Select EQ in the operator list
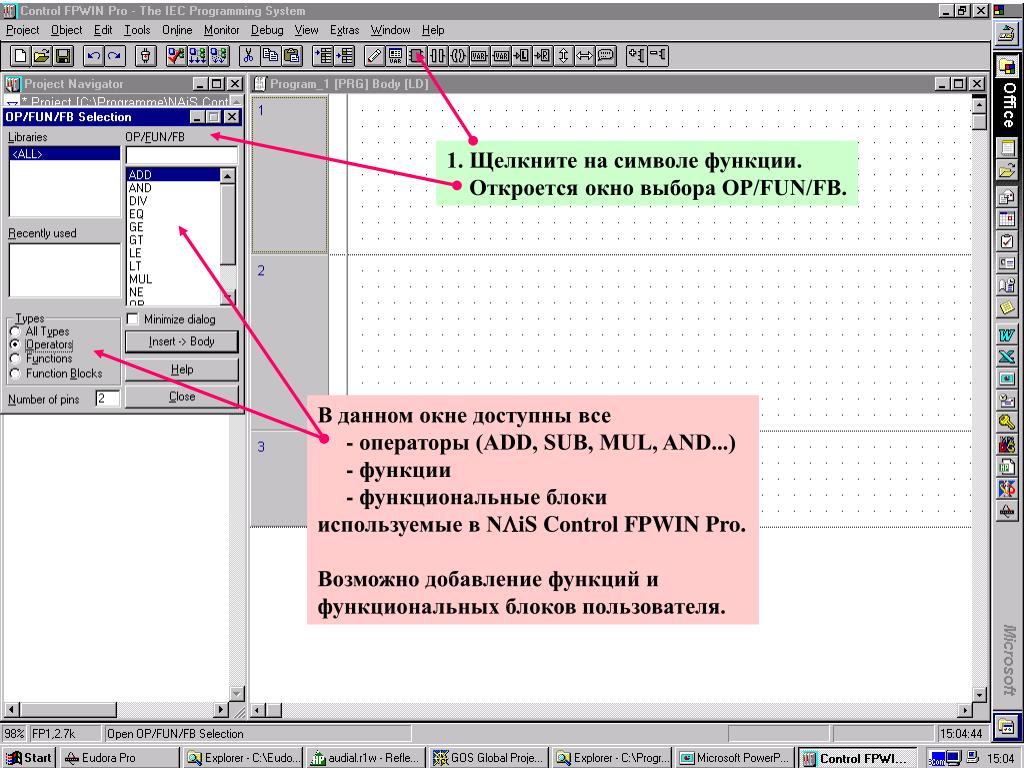Image resolution: width=1024 pixels, height=768 pixels. pyautogui.click(x=174, y=214)
